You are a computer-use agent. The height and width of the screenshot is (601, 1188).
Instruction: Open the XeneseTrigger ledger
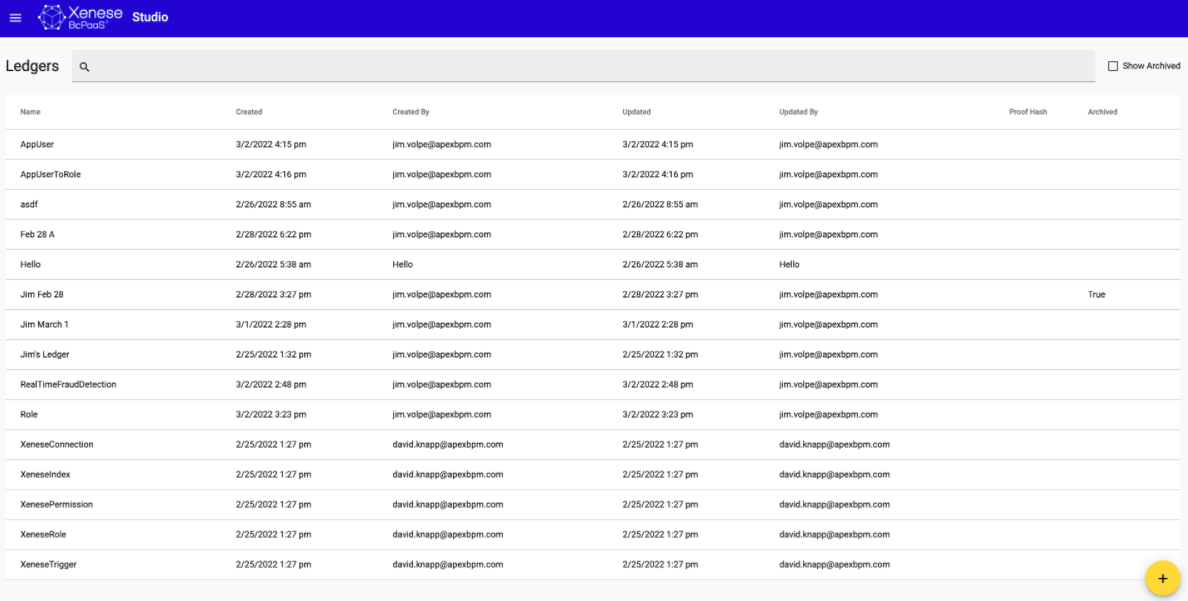(x=48, y=565)
